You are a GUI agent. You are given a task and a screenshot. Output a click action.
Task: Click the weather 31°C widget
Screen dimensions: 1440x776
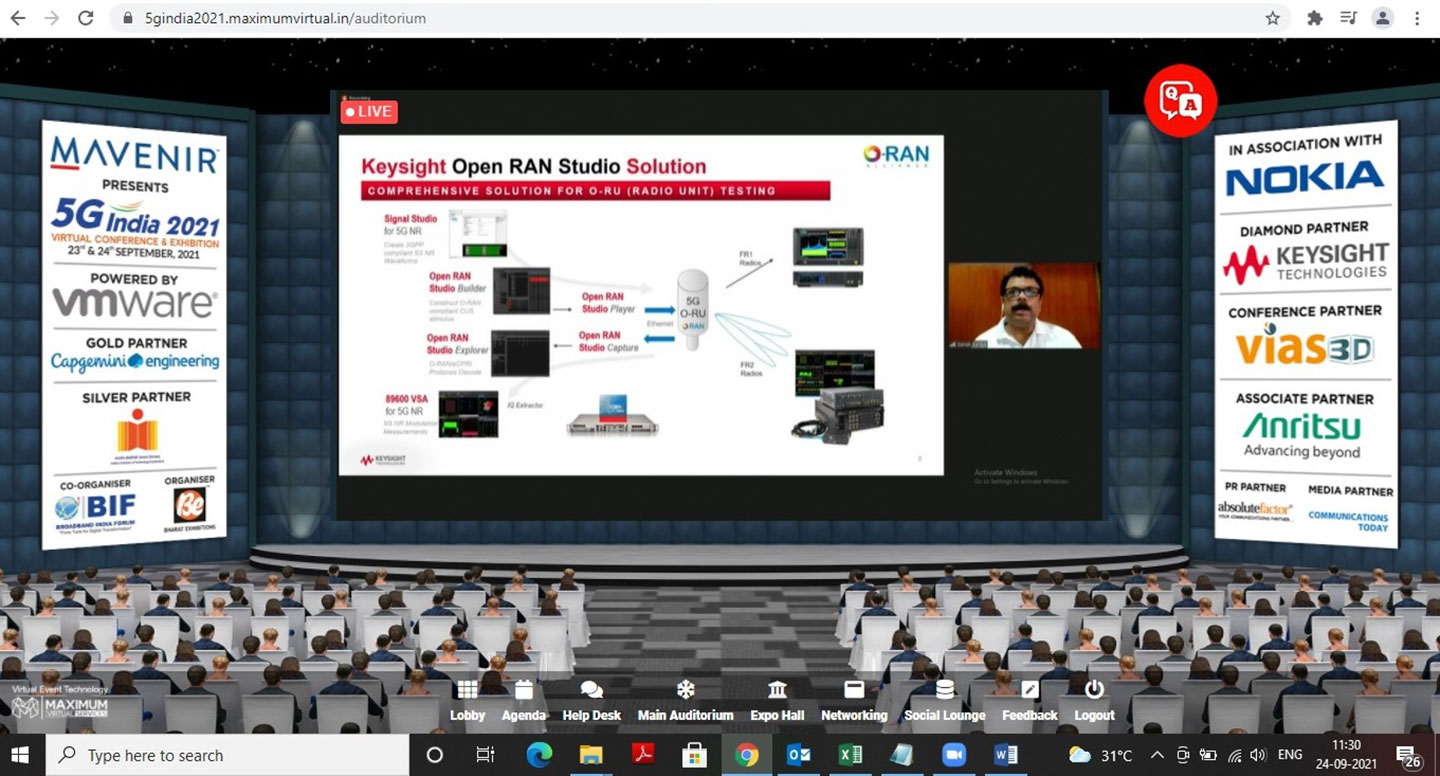tap(1100, 755)
